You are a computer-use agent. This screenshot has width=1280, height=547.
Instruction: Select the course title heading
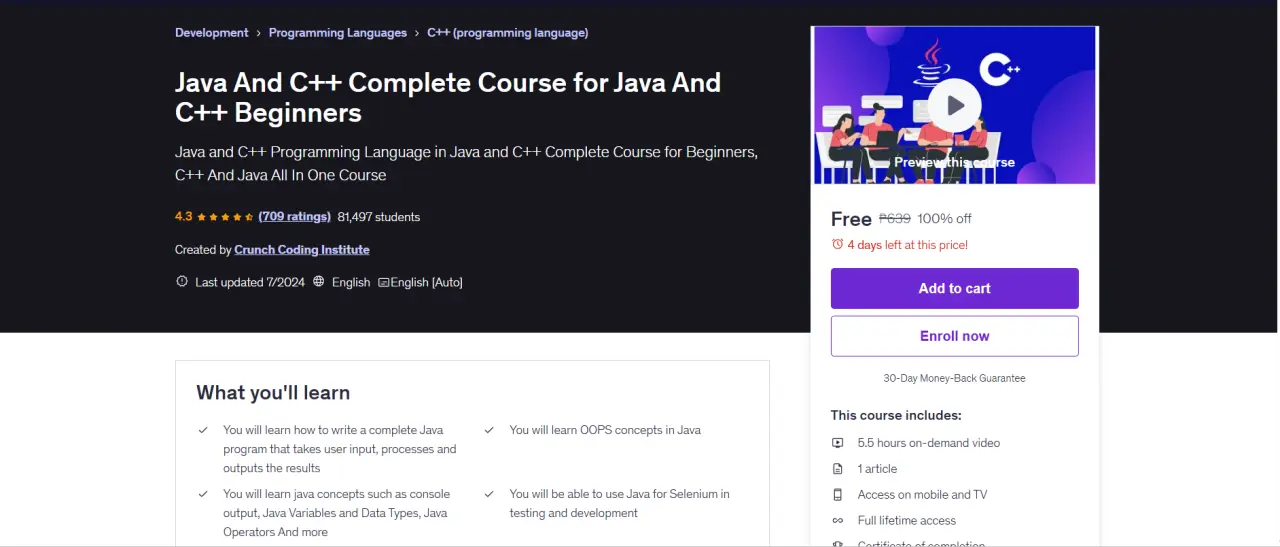448,97
